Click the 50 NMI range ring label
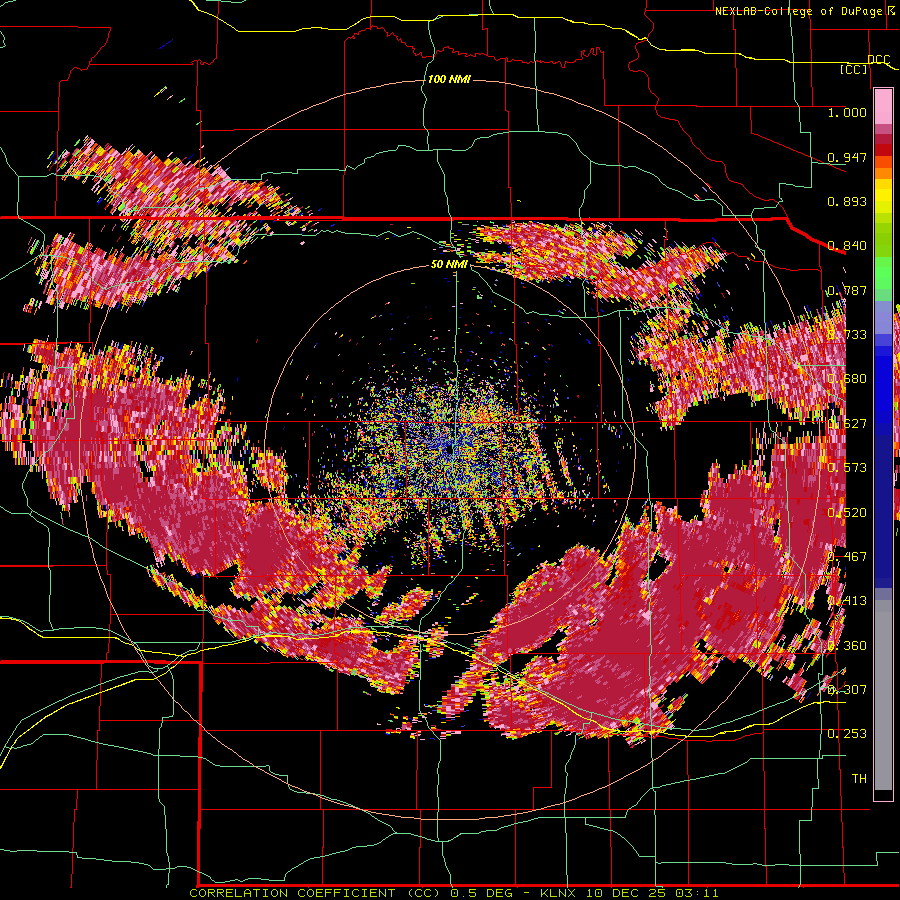Viewport: 900px width, 900px height. [x=449, y=264]
